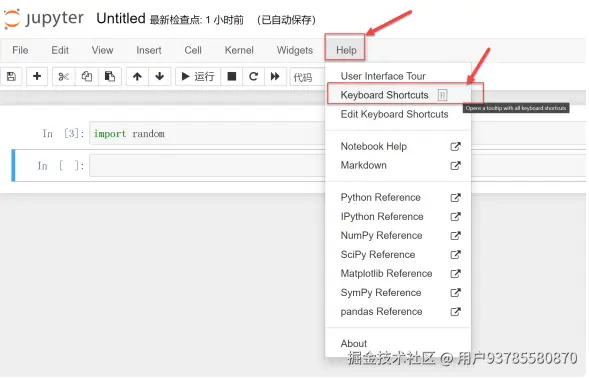Run the cell with 运行 button

[x=198, y=77]
